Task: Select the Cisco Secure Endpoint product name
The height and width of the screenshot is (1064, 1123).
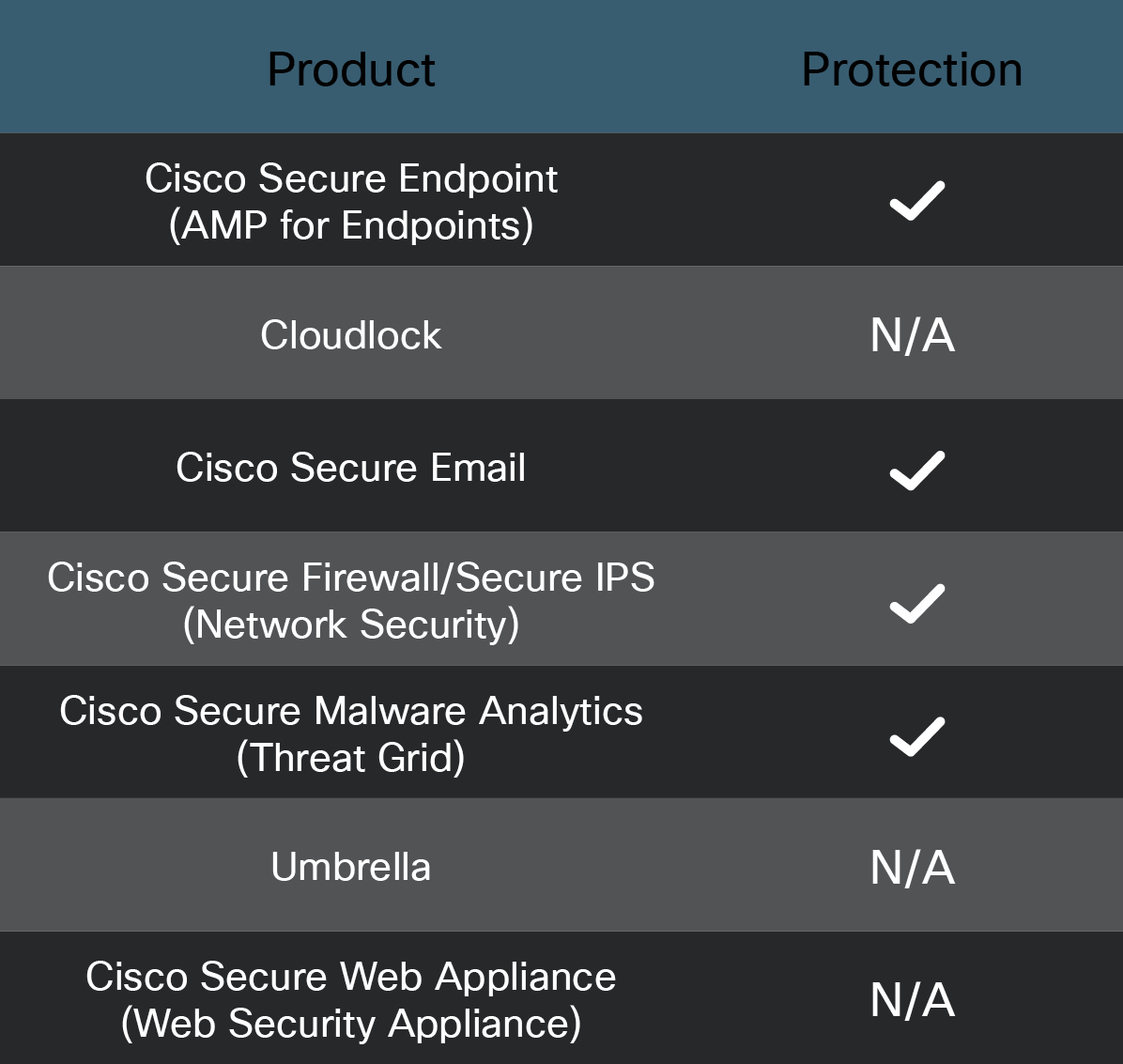Action: 351,178
